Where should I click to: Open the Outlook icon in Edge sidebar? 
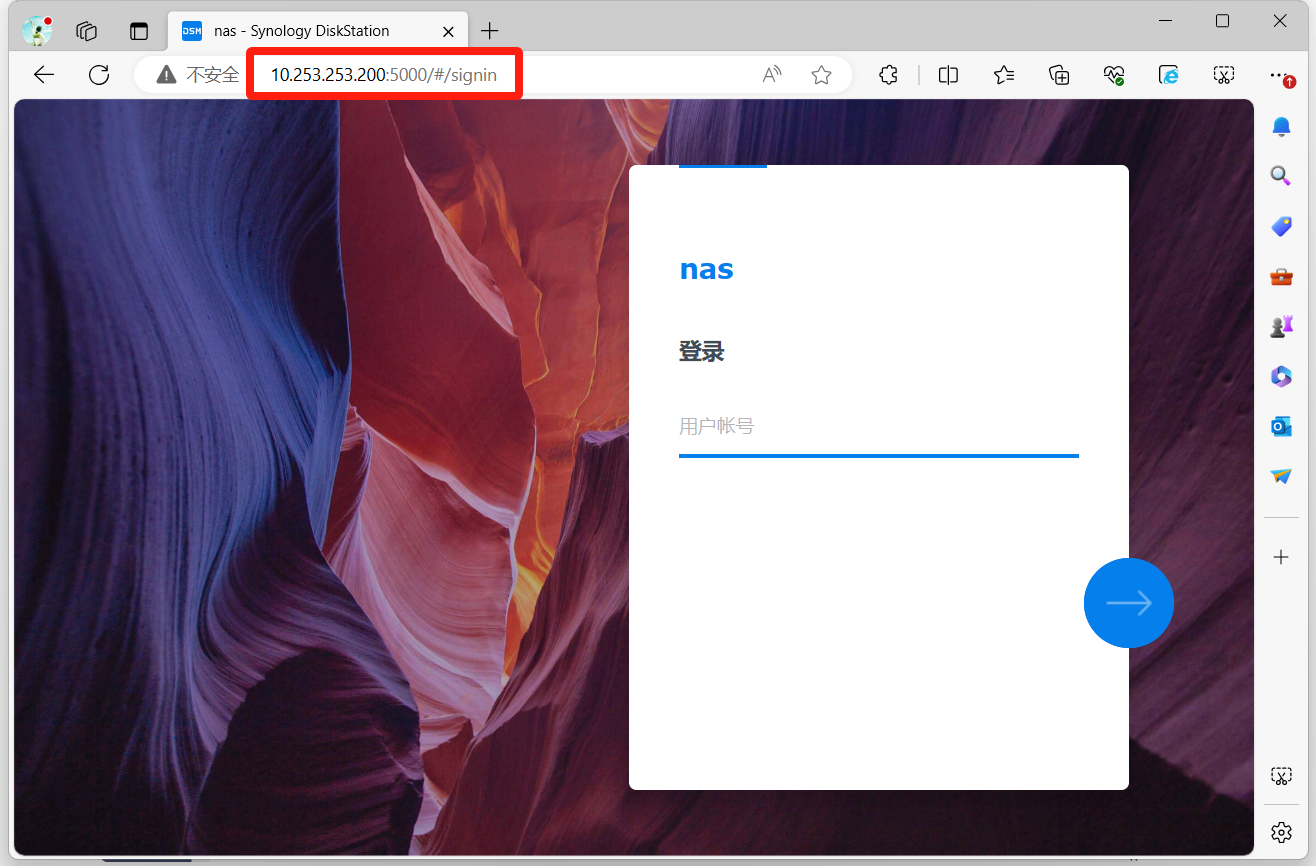pos(1281,427)
